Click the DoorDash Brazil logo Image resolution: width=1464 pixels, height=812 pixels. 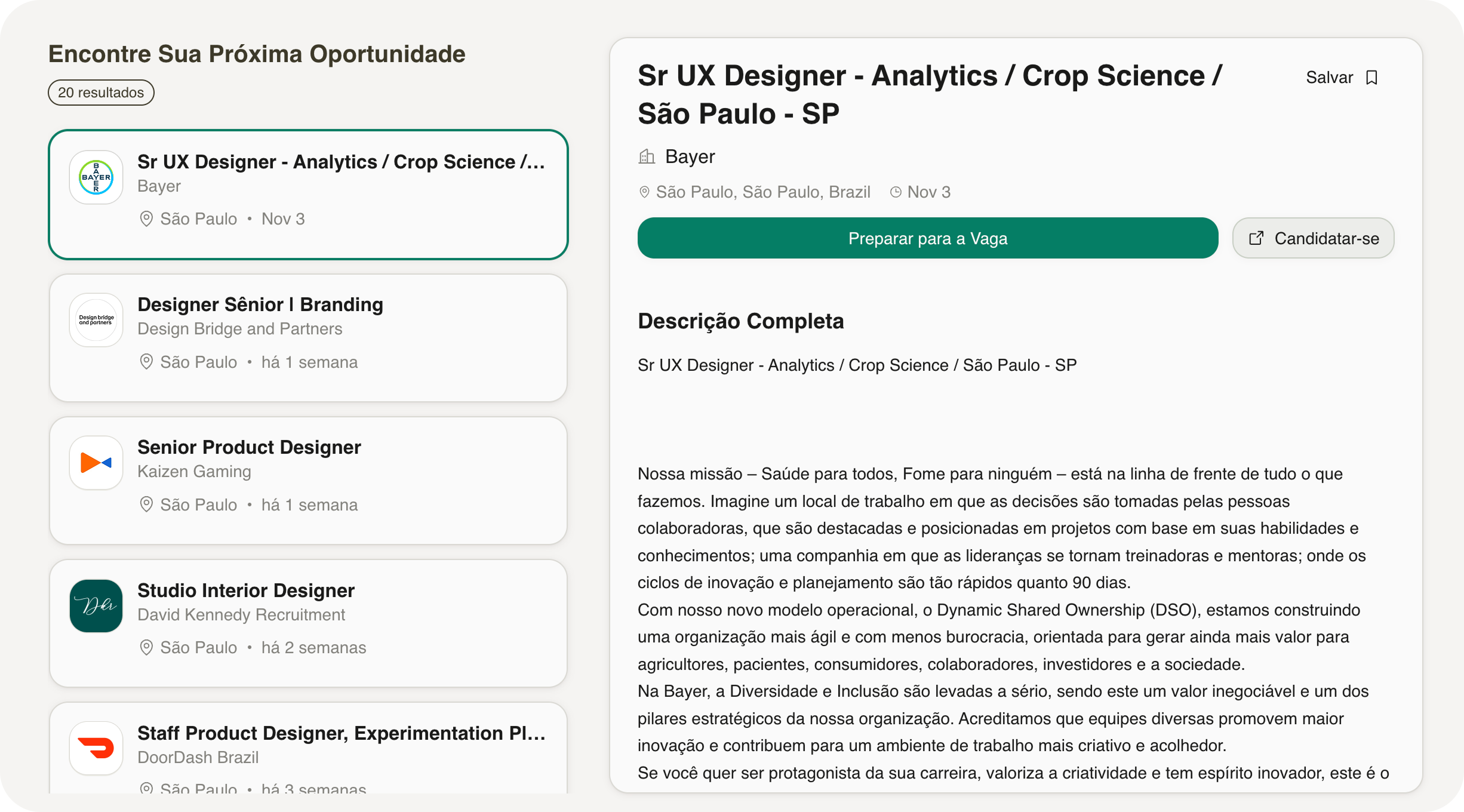(96, 748)
